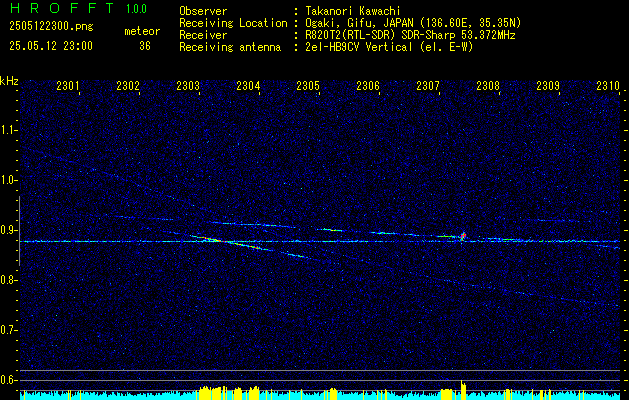Click time axis marker 2304
The image size is (629, 400).
pos(248,85)
